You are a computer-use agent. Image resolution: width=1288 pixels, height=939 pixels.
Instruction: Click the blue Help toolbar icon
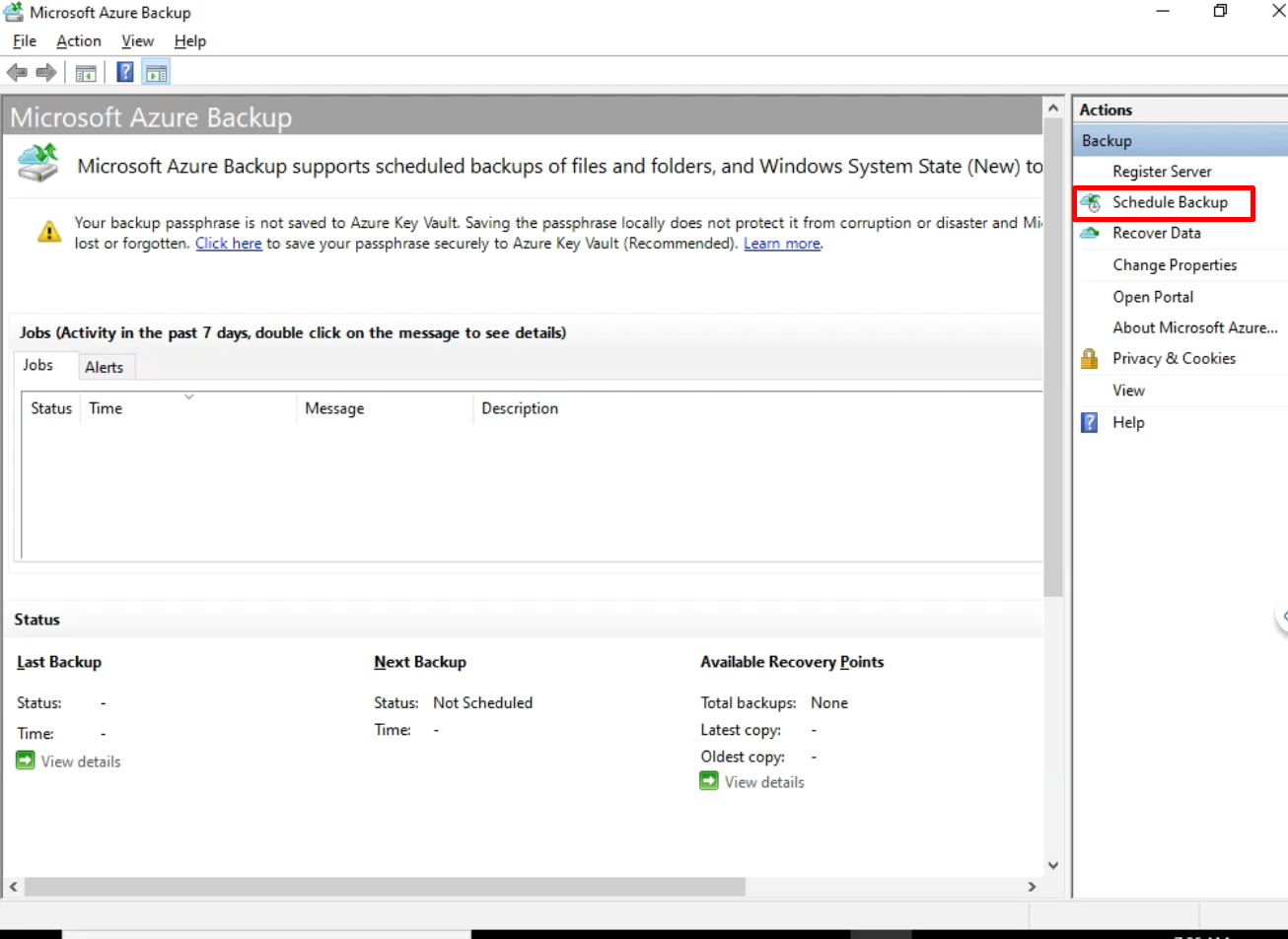[x=125, y=72]
